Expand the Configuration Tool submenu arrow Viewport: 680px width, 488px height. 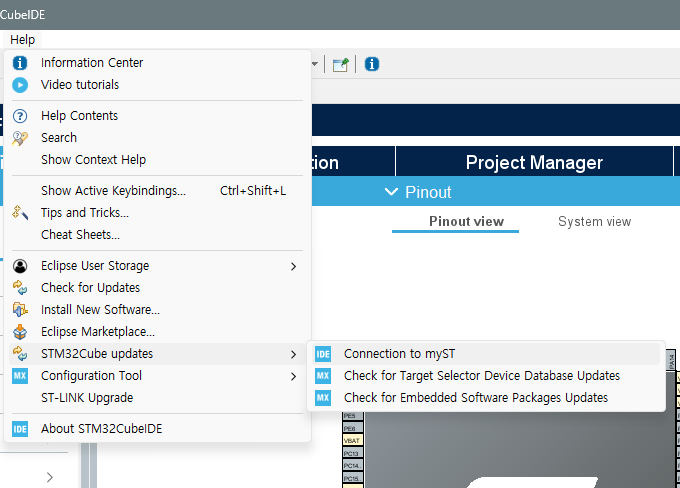tap(294, 377)
